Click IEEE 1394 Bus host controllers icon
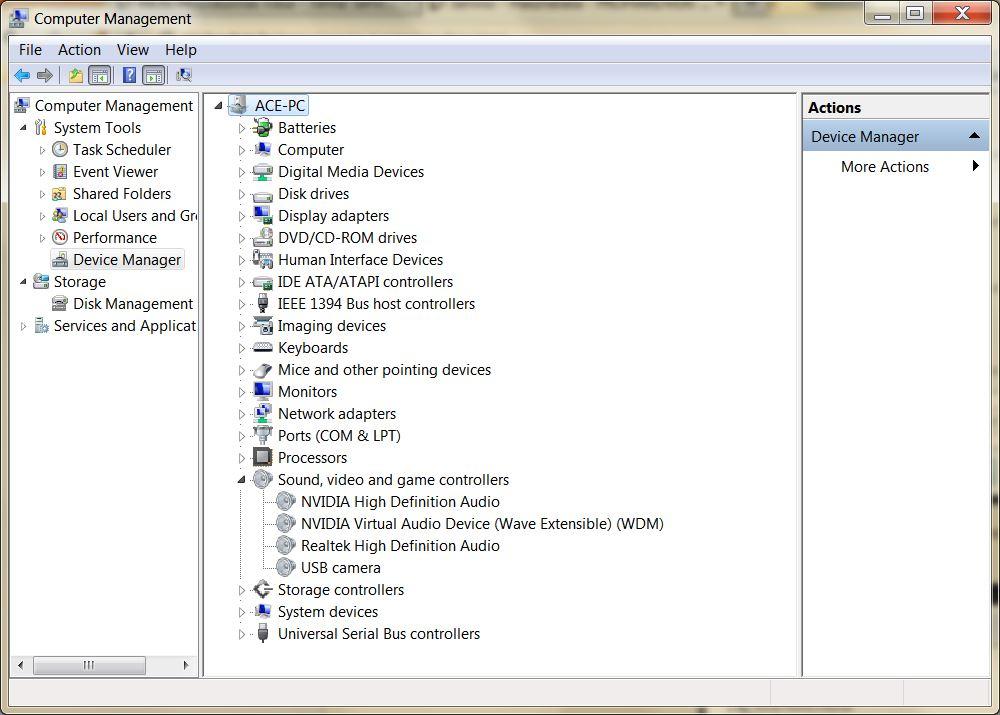1000x715 pixels. (x=262, y=304)
